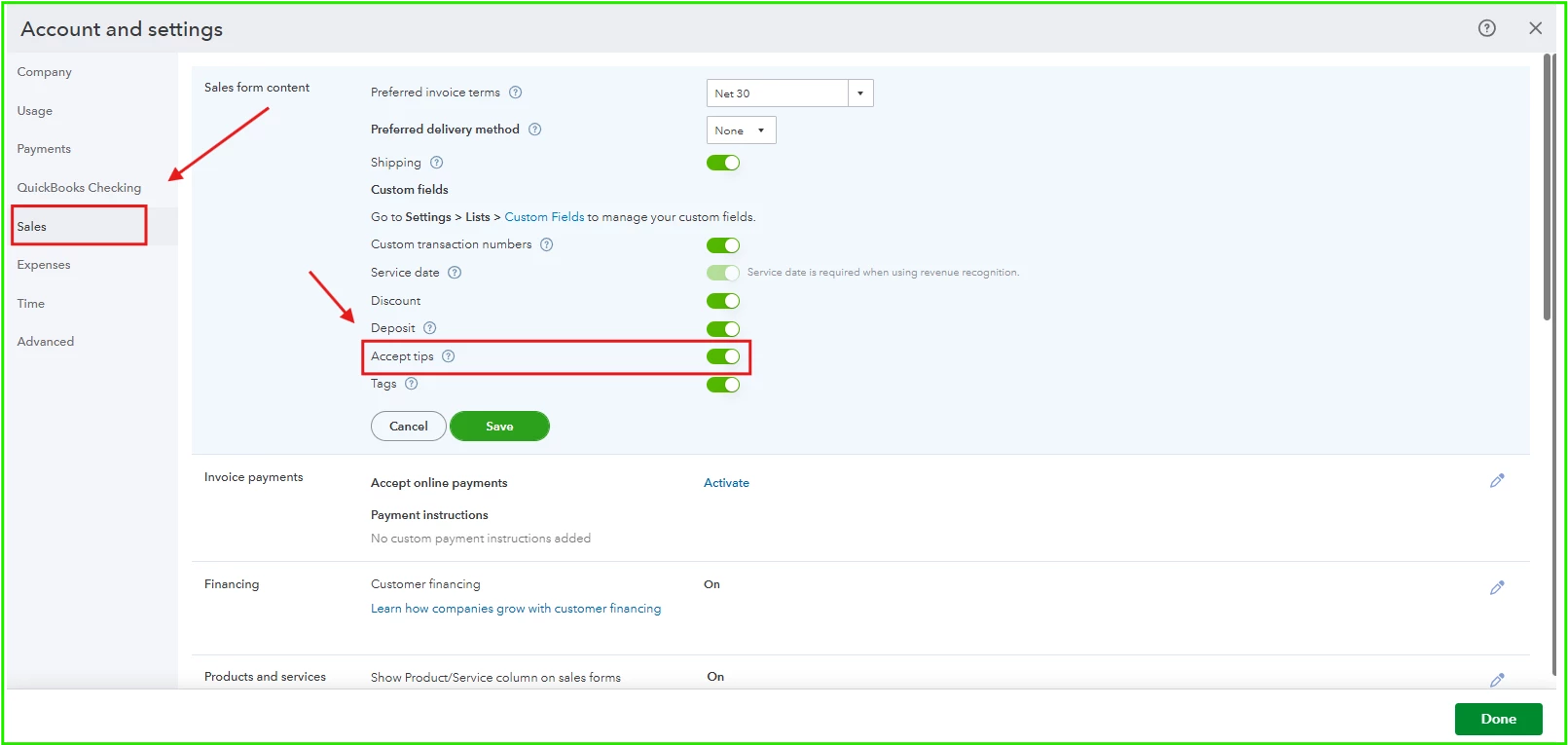Click the Customer financing label

click(425, 584)
